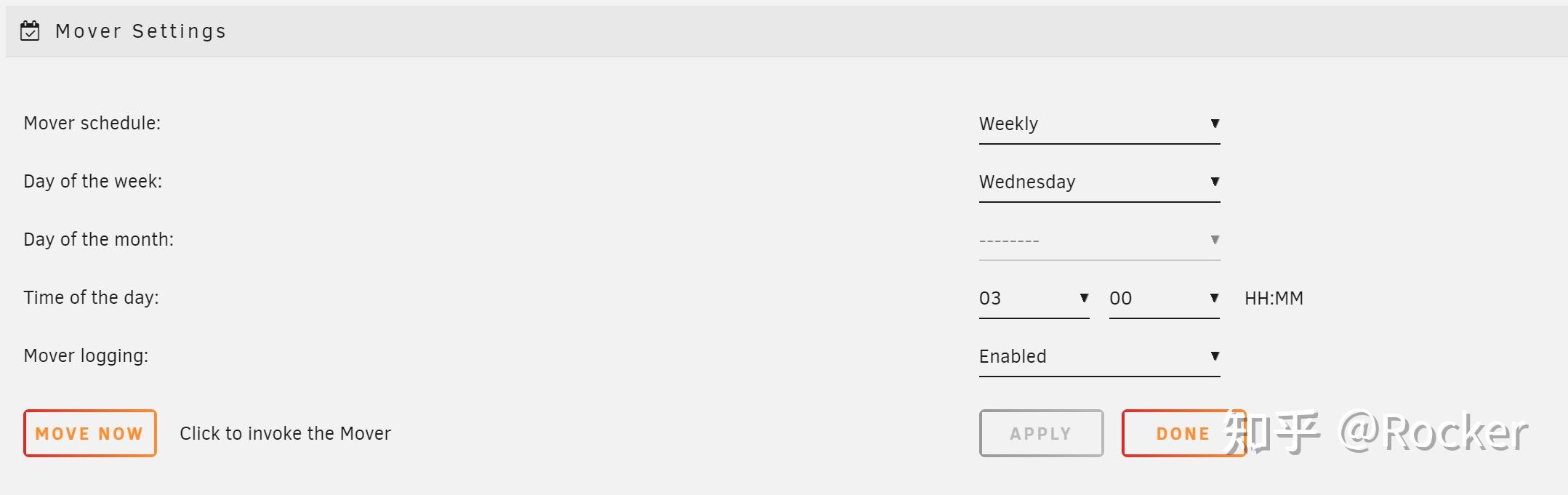1568x495 pixels.
Task: Click the 知乎 logo watermark
Action: (x=1272, y=433)
